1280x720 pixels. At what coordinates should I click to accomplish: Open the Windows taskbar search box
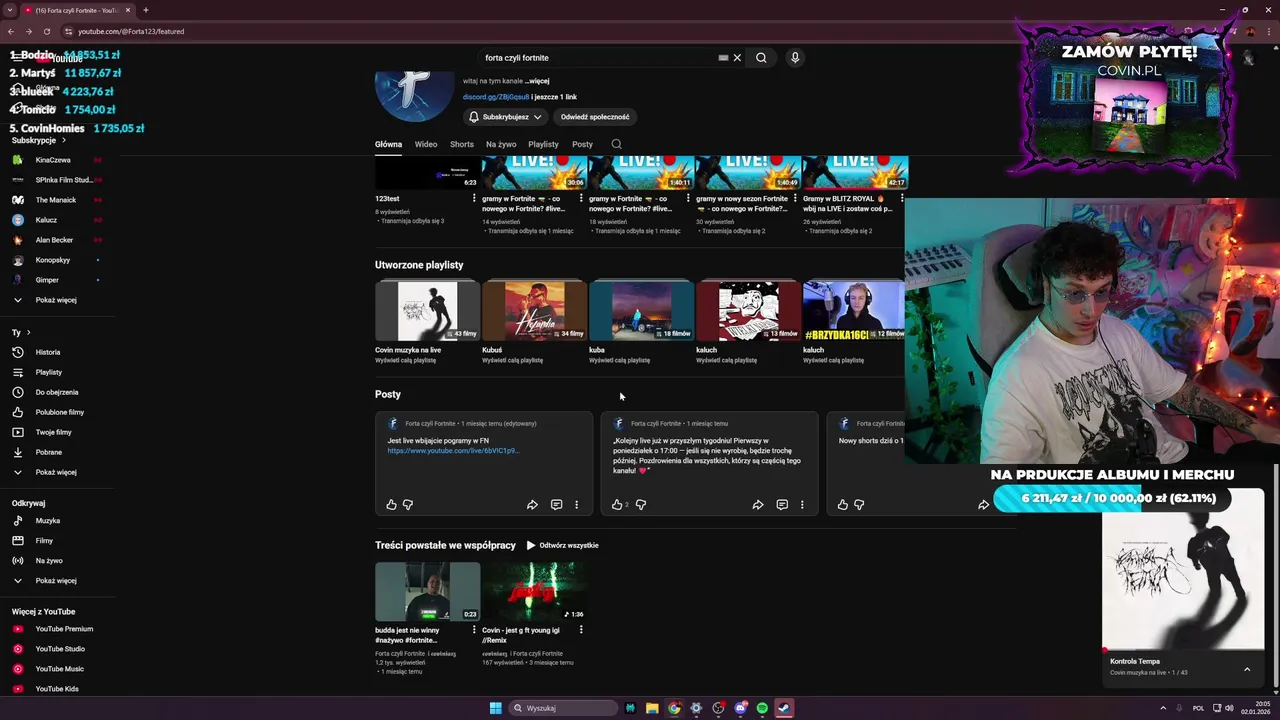click(x=563, y=708)
